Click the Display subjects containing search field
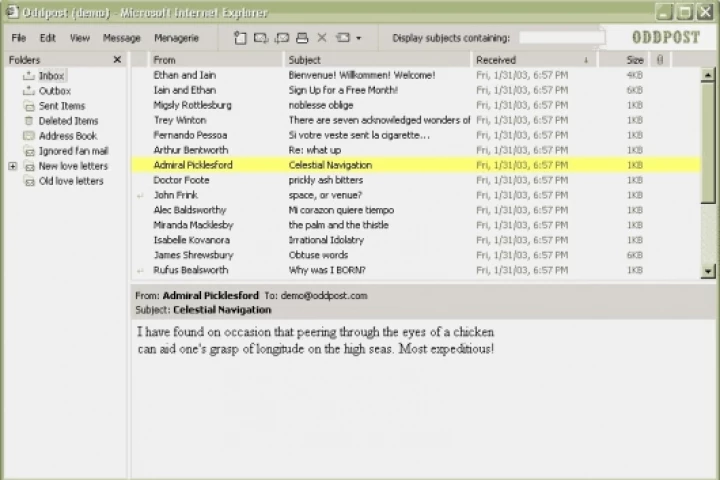720x480 pixels. pos(562,38)
